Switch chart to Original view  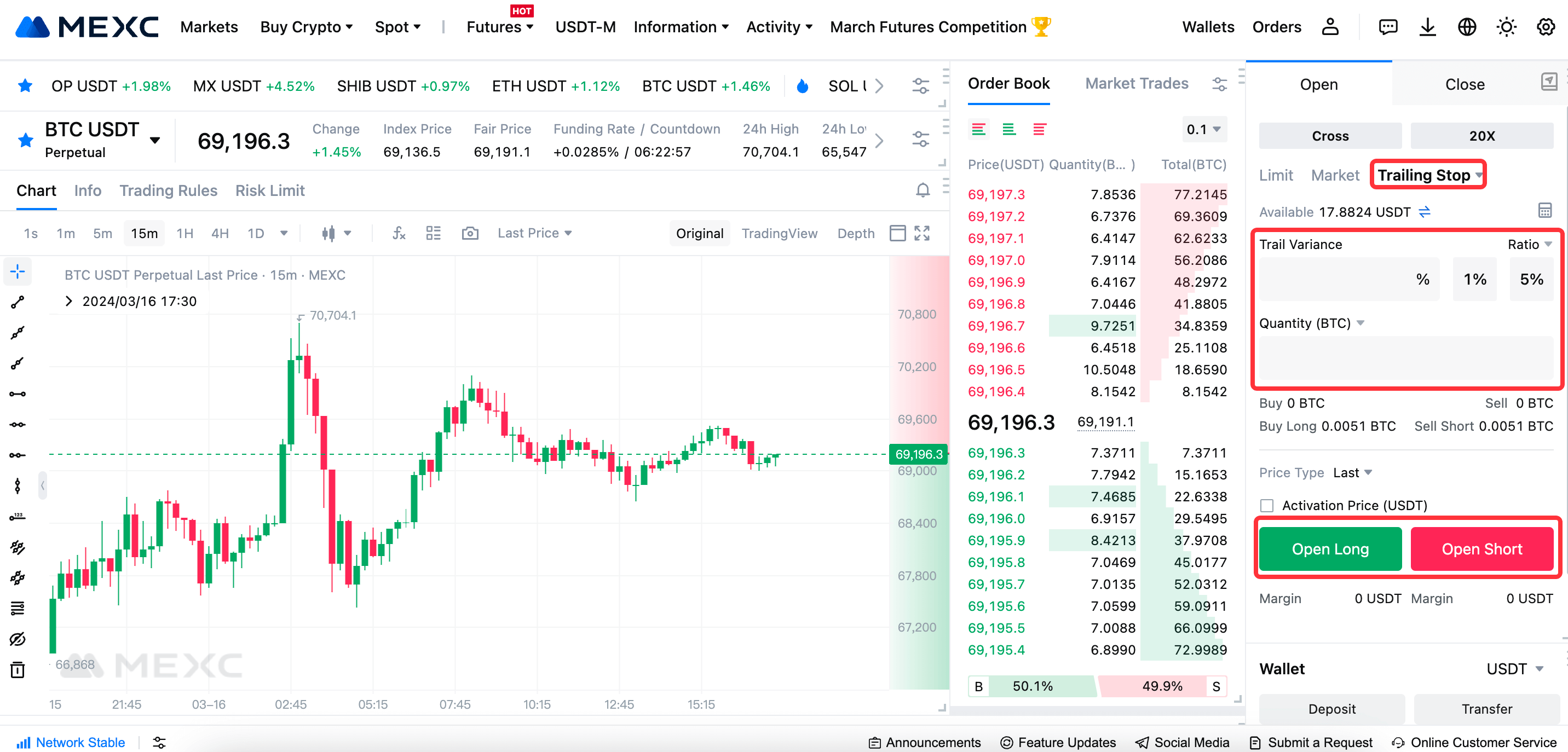coord(699,233)
